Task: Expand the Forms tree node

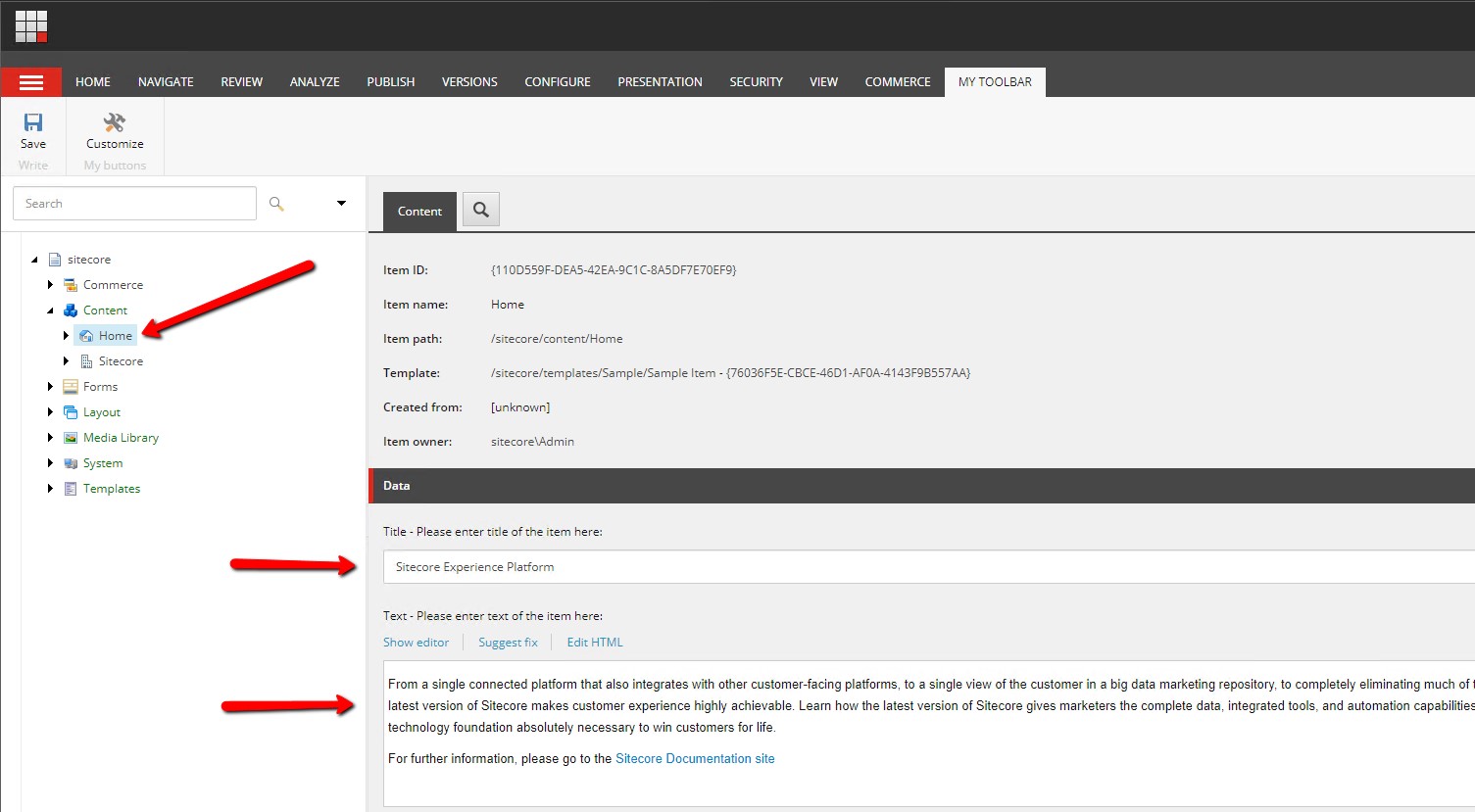Action: click(x=51, y=387)
